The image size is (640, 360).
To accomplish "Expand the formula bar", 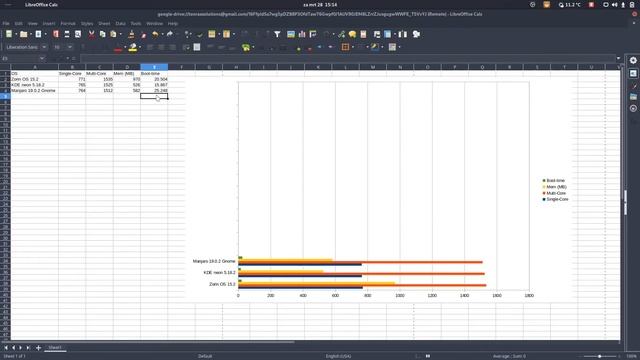I will click(618, 58).
